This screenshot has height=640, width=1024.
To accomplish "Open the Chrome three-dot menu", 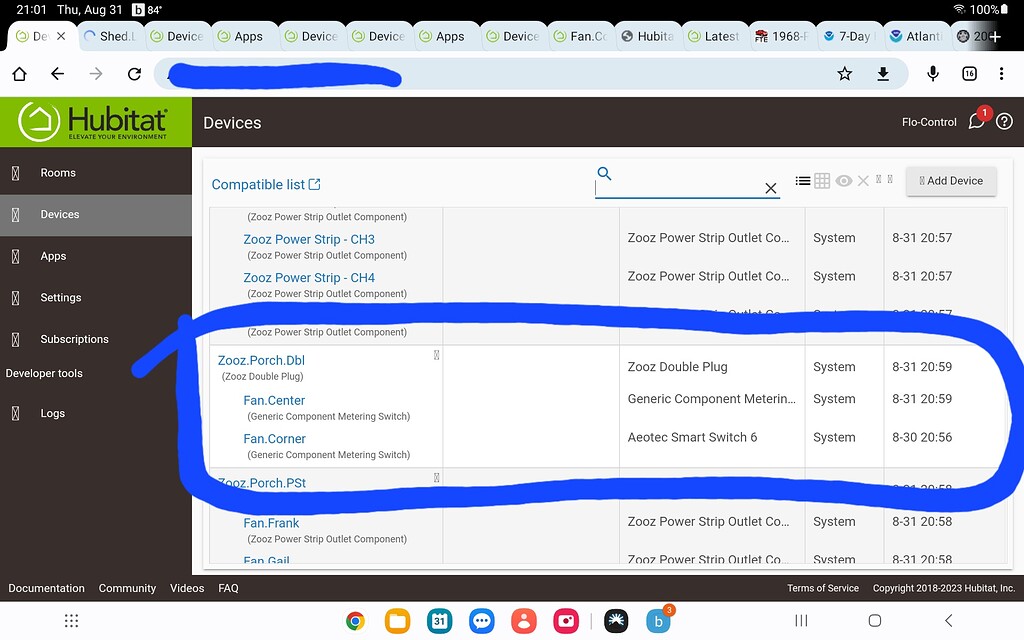I will click(x=1001, y=73).
